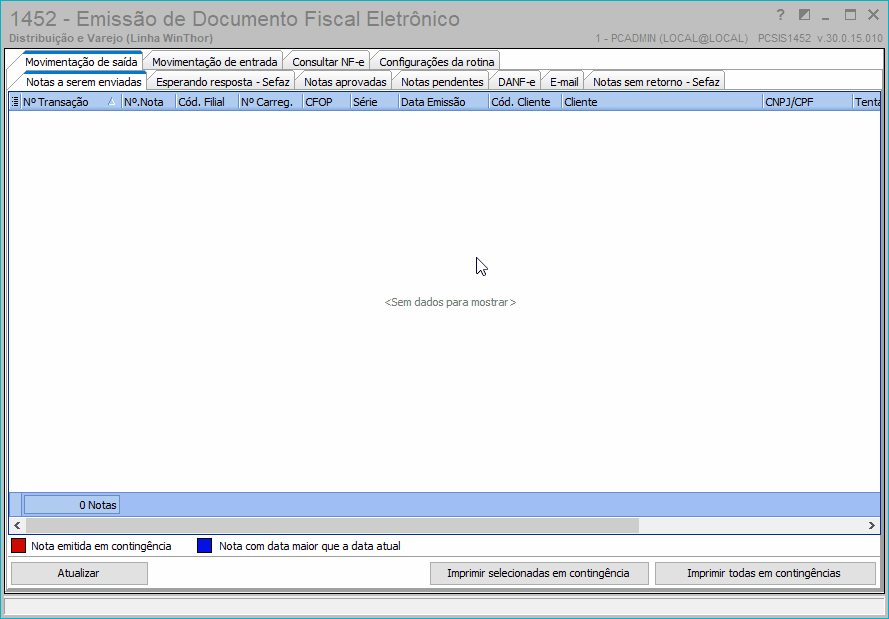Click the blue future date legend swatch
The width and height of the screenshot is (889, 619).
tap(205, 546)
